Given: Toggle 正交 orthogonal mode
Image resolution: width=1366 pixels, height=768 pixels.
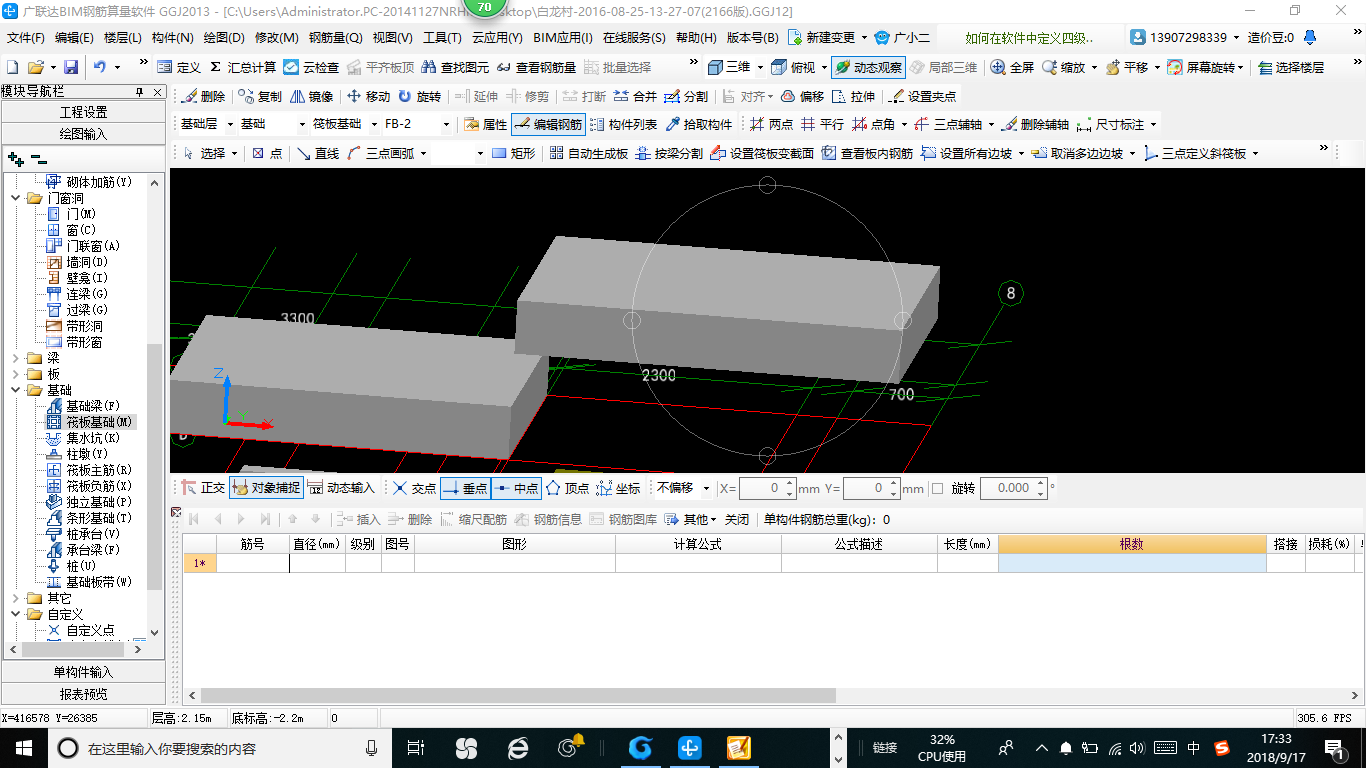Looking at the screenshot, I should pos(203,488).
